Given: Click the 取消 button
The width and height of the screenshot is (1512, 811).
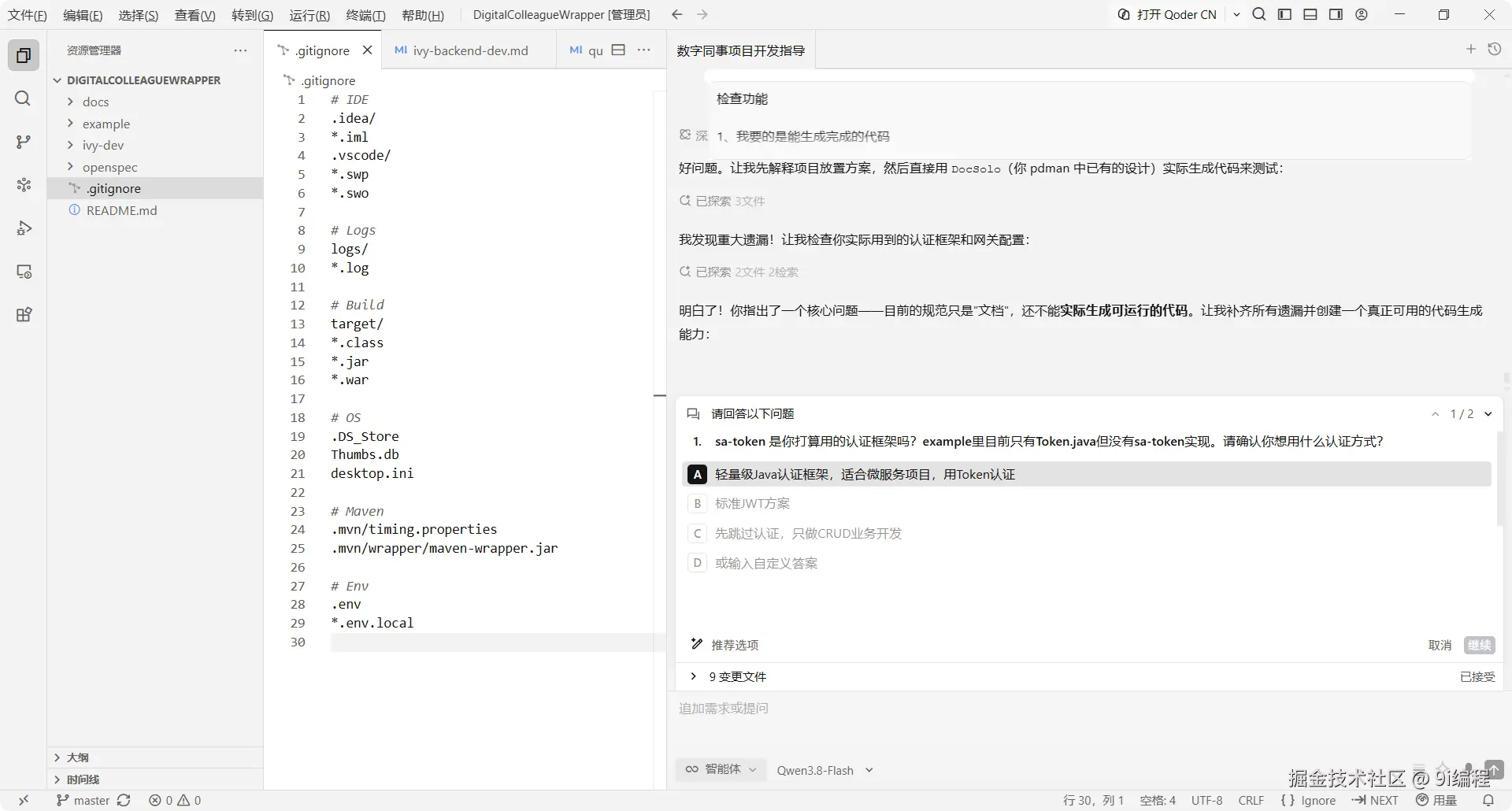Looking at the screenshot, I should pyautogui.click(x=1440, y=645).
